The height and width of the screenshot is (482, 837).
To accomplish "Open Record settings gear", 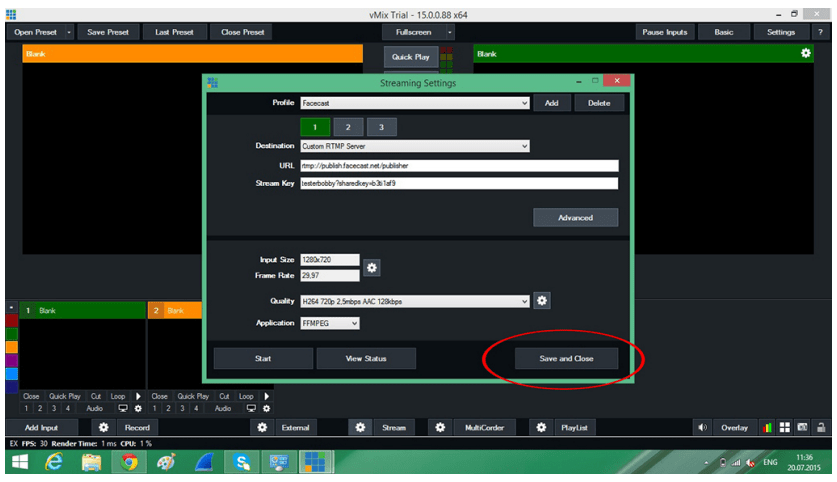I will click(x=104, y=427).
